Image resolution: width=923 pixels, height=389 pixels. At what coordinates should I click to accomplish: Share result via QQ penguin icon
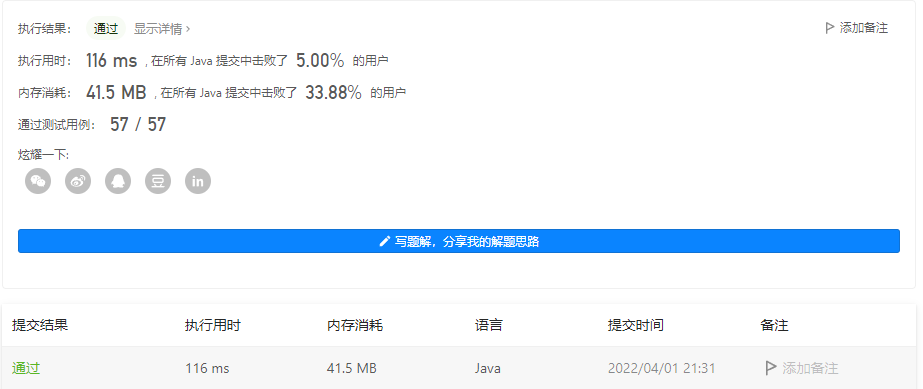(118, 181)
